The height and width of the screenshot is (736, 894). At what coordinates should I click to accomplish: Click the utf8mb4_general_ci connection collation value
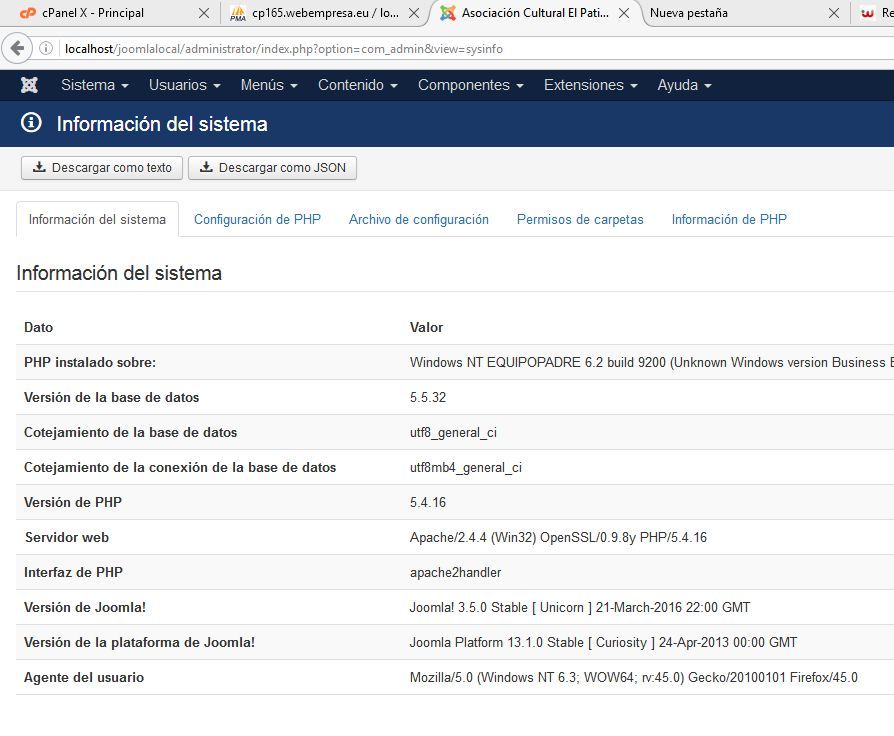click(x=466, y=467)
